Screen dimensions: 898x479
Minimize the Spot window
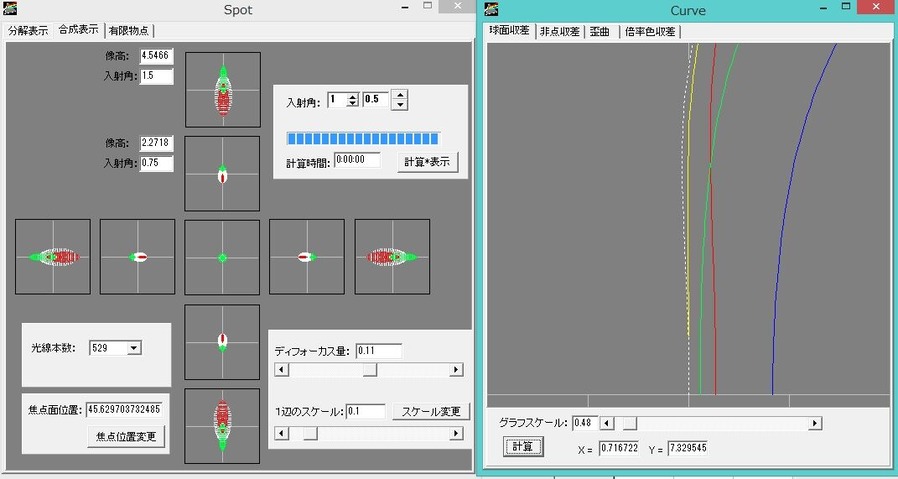pyautogui.click(x=405, y=7)
